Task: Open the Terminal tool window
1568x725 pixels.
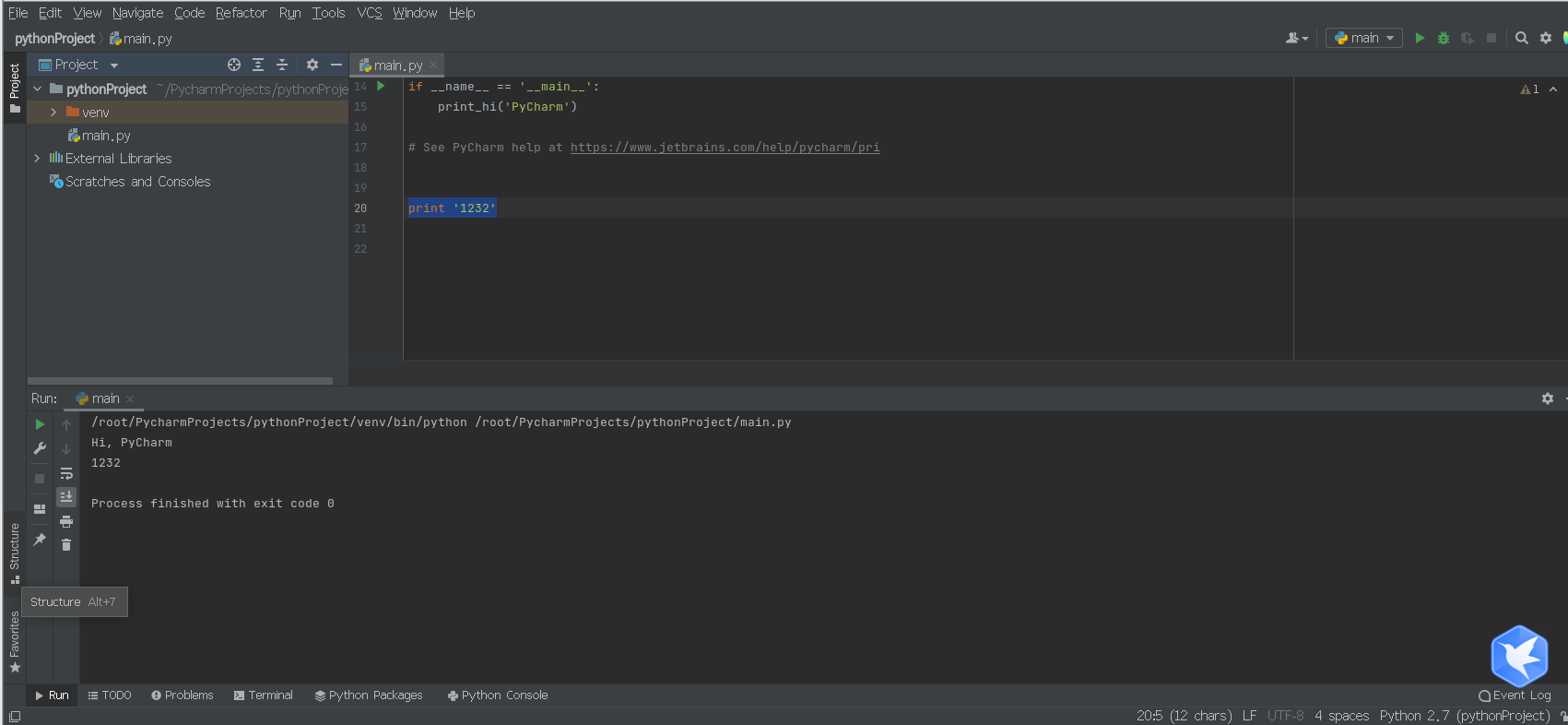Action: click(264, 695)
